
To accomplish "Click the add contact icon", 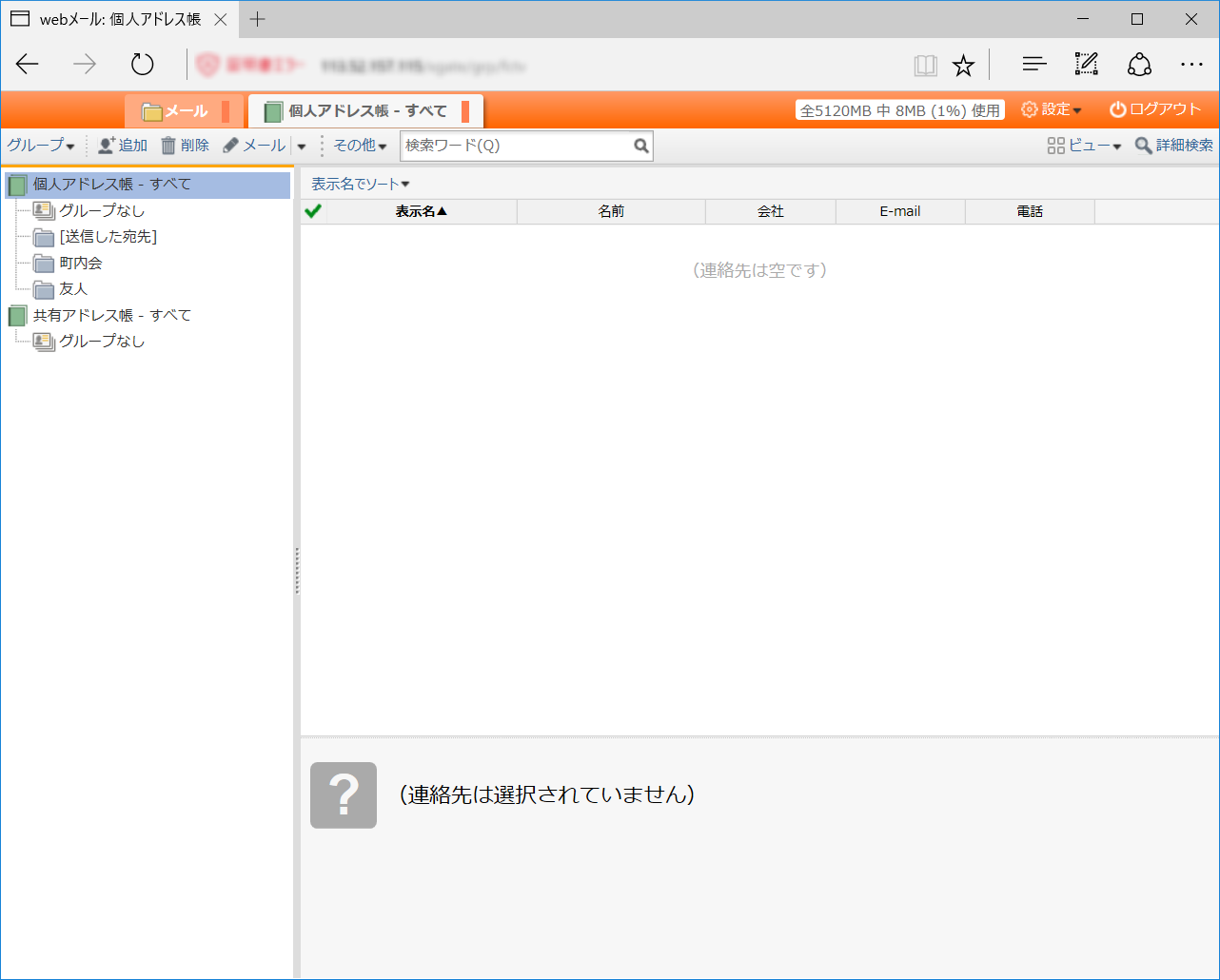I will (x=106, y=146).
